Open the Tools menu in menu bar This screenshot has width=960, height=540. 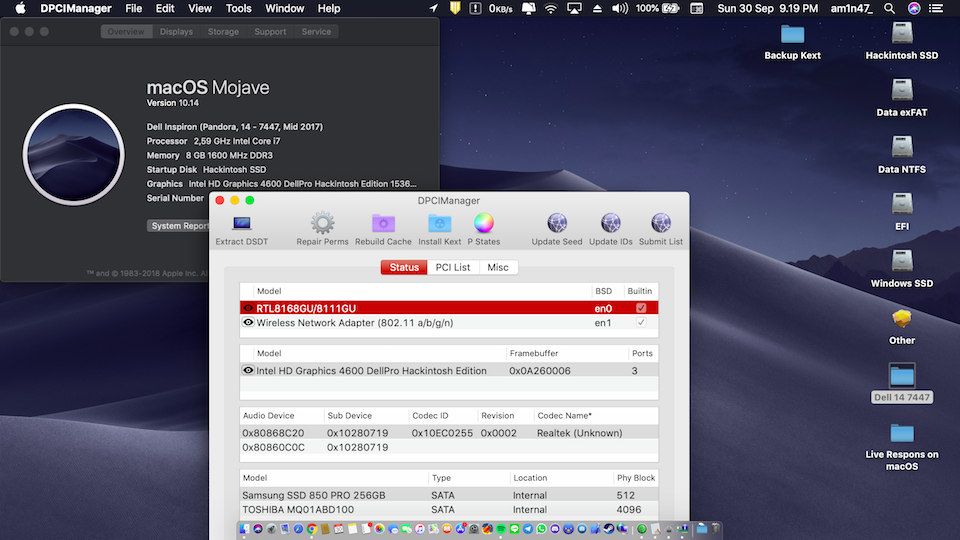238,8
